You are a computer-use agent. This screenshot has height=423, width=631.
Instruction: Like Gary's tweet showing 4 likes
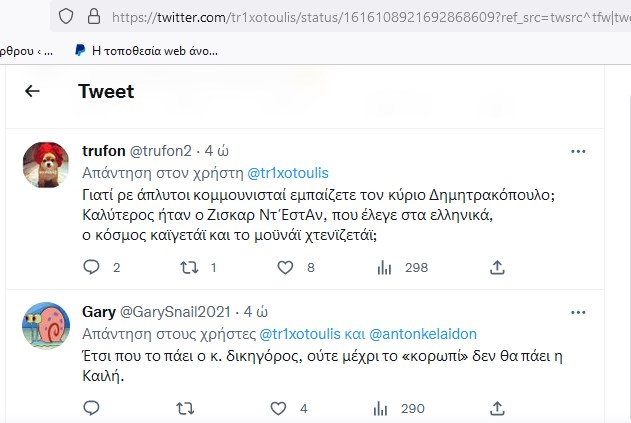278,409
